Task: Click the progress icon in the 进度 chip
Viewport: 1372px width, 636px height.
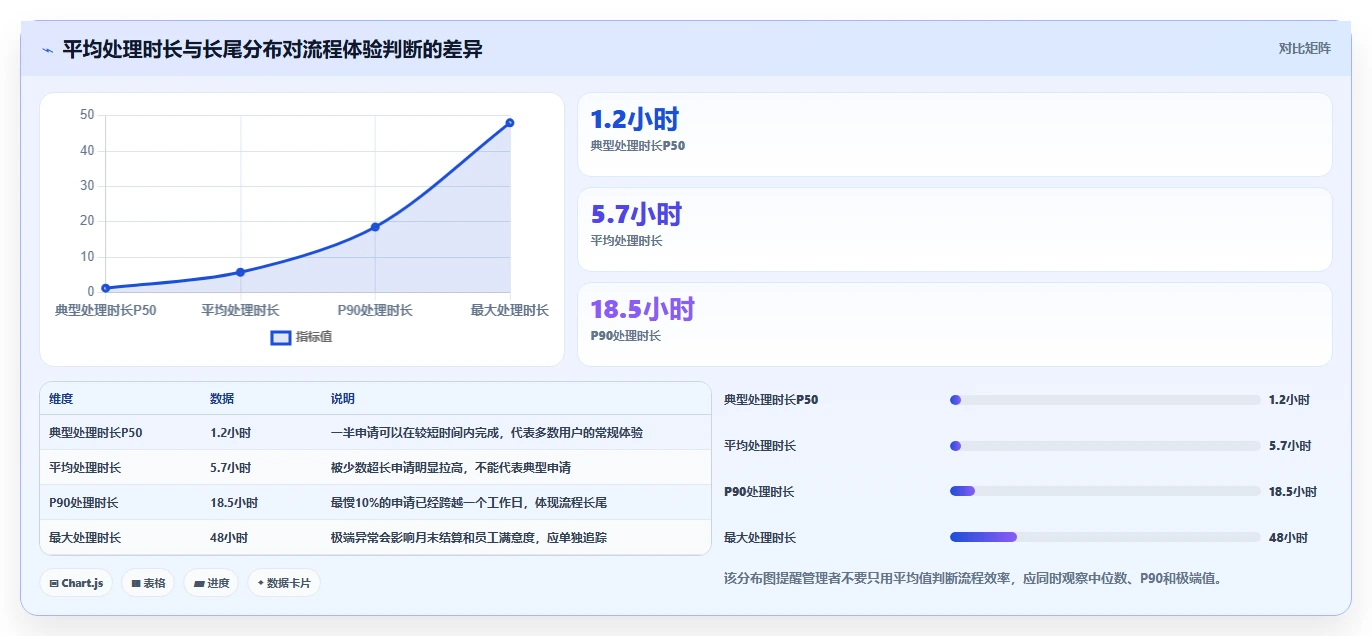Action: tap(199, 583)
